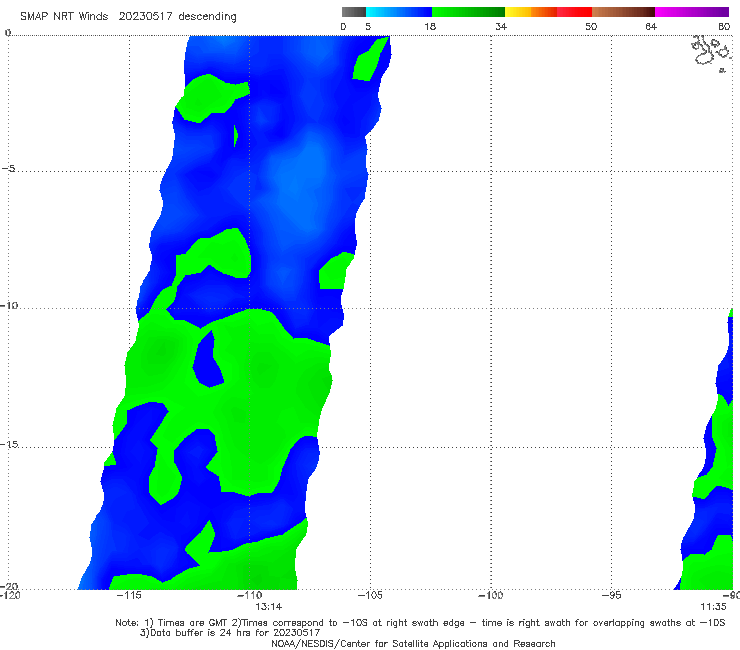Click the latitude label '-5'
740x650 pixels.
click(x=9, y=169)
